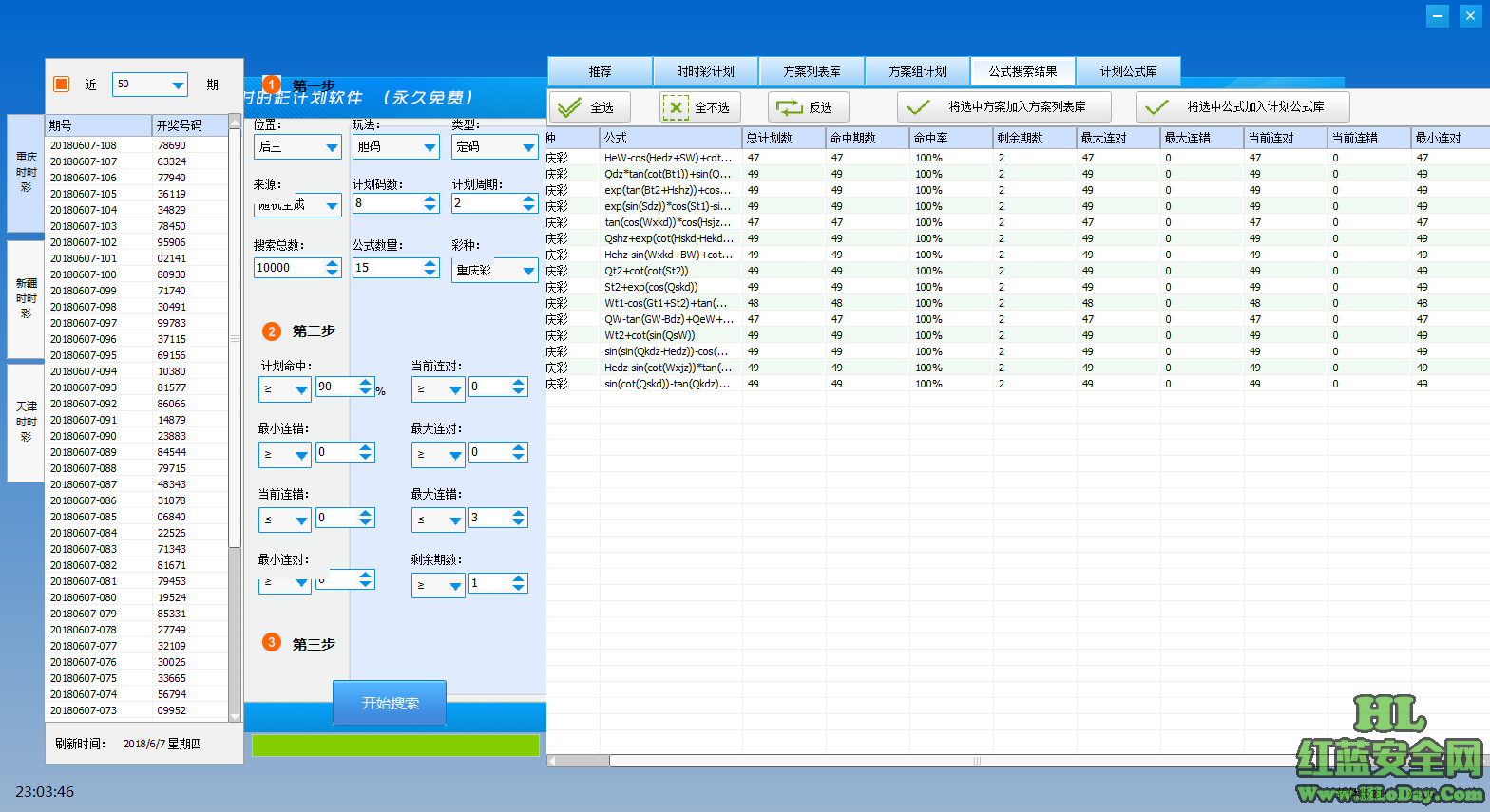Select formula row HeW-cos(Hedz+SW)+cot

(x=1018, y=158)
